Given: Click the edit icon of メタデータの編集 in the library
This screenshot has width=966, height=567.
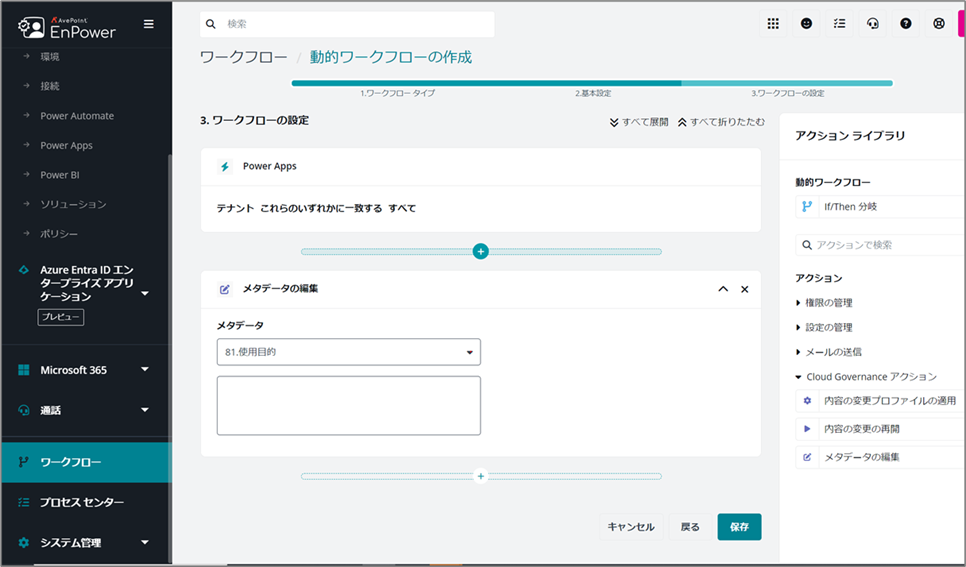Looking at the screenshot, I should 807,457.
